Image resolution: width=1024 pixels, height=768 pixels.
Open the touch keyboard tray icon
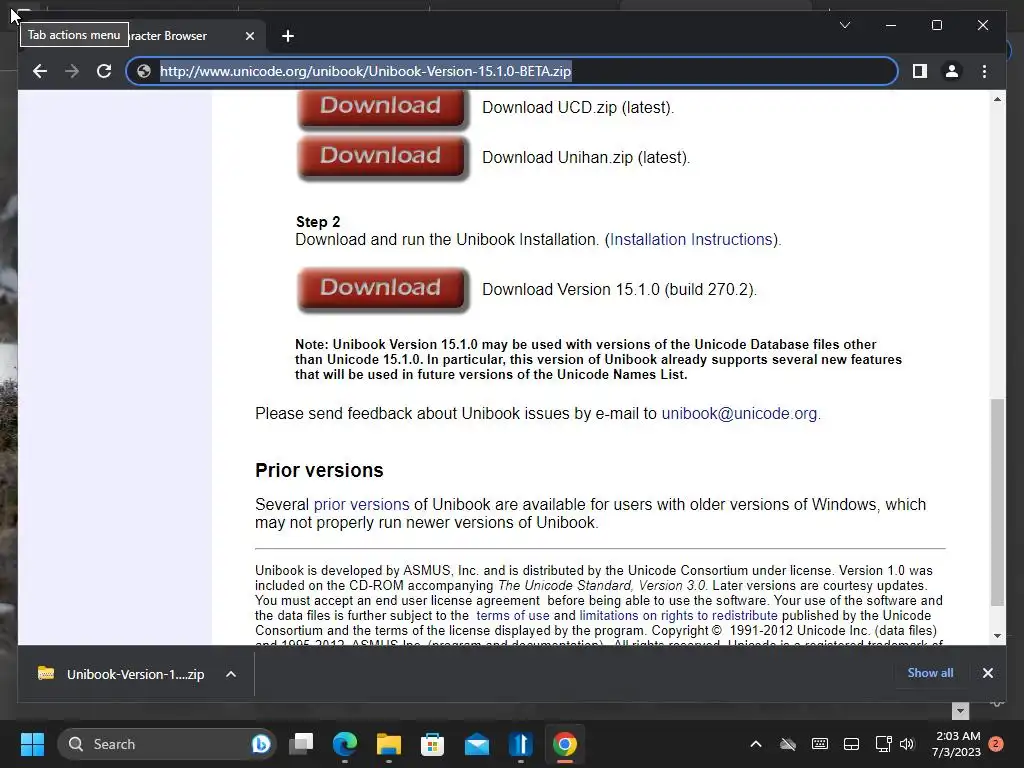tap(820, 744)
